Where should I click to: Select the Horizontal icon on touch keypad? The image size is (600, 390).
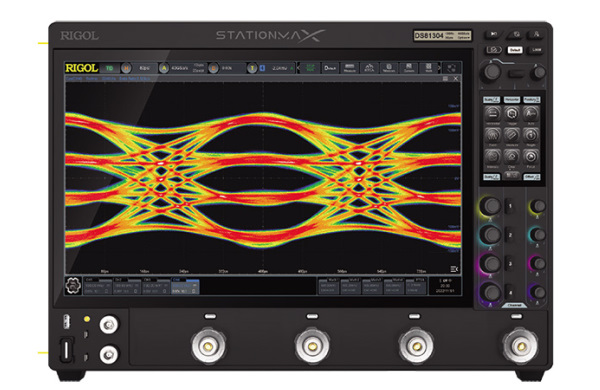pyautogui.click(x=492, y=115)
